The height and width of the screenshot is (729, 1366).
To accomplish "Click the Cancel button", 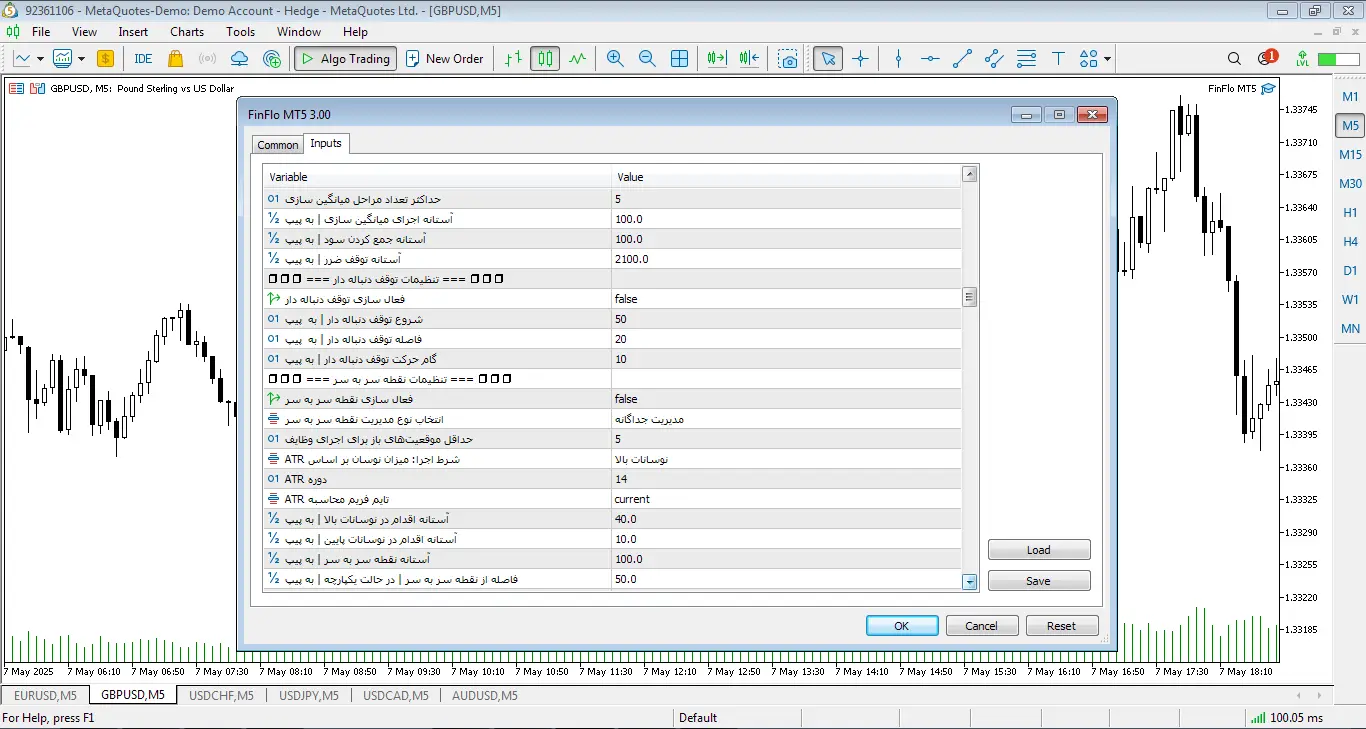I will [982, 626].
